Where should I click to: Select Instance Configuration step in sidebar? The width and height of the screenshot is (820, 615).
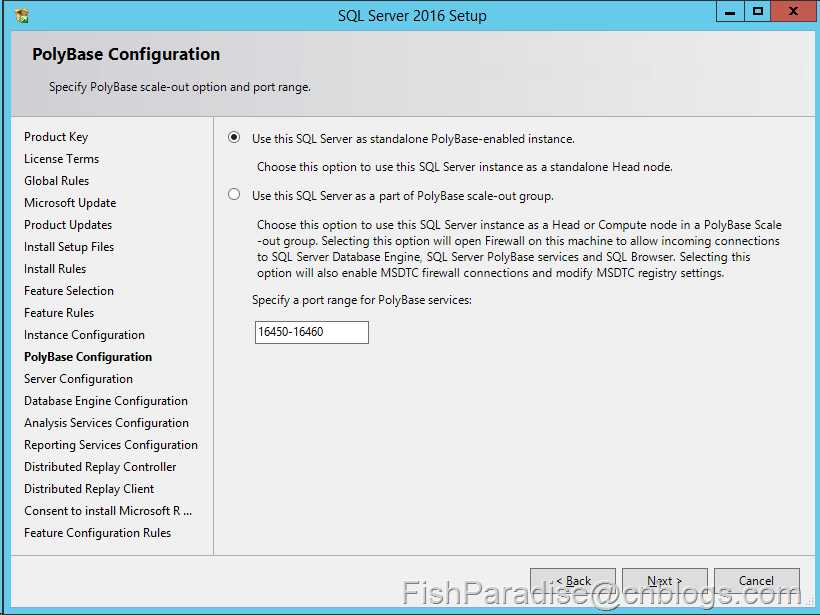point(84,335)
